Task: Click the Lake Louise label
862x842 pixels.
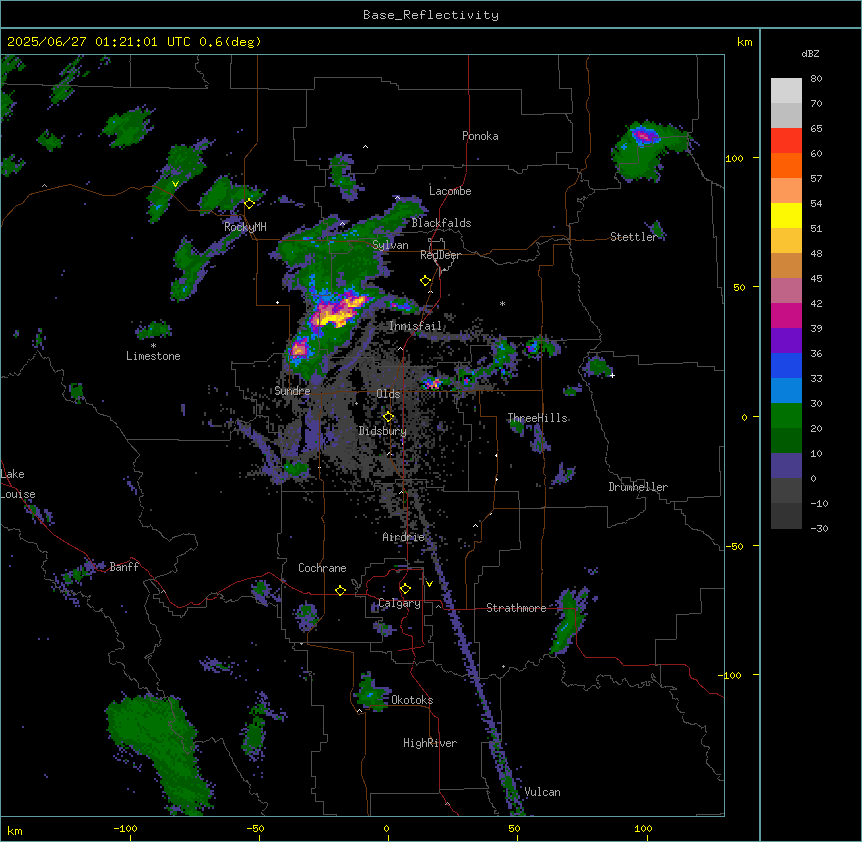Action: click(x=18, y=484)
